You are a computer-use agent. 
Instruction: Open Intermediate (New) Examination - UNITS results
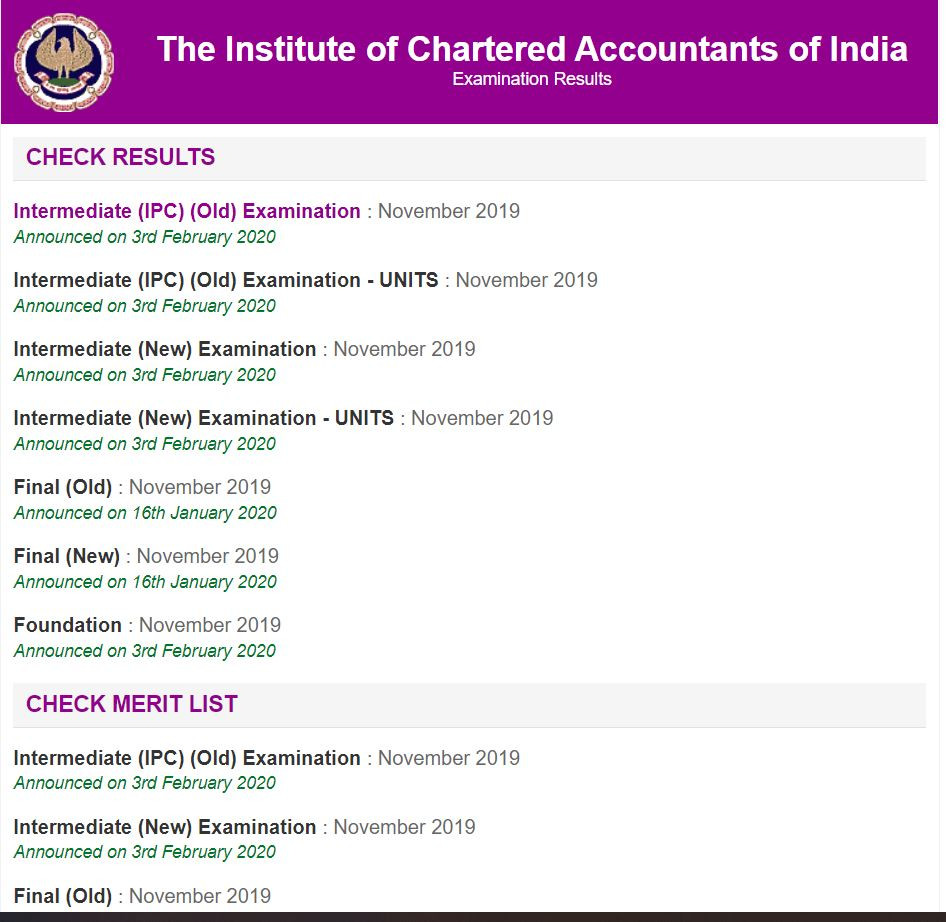(x=204, y=418)
